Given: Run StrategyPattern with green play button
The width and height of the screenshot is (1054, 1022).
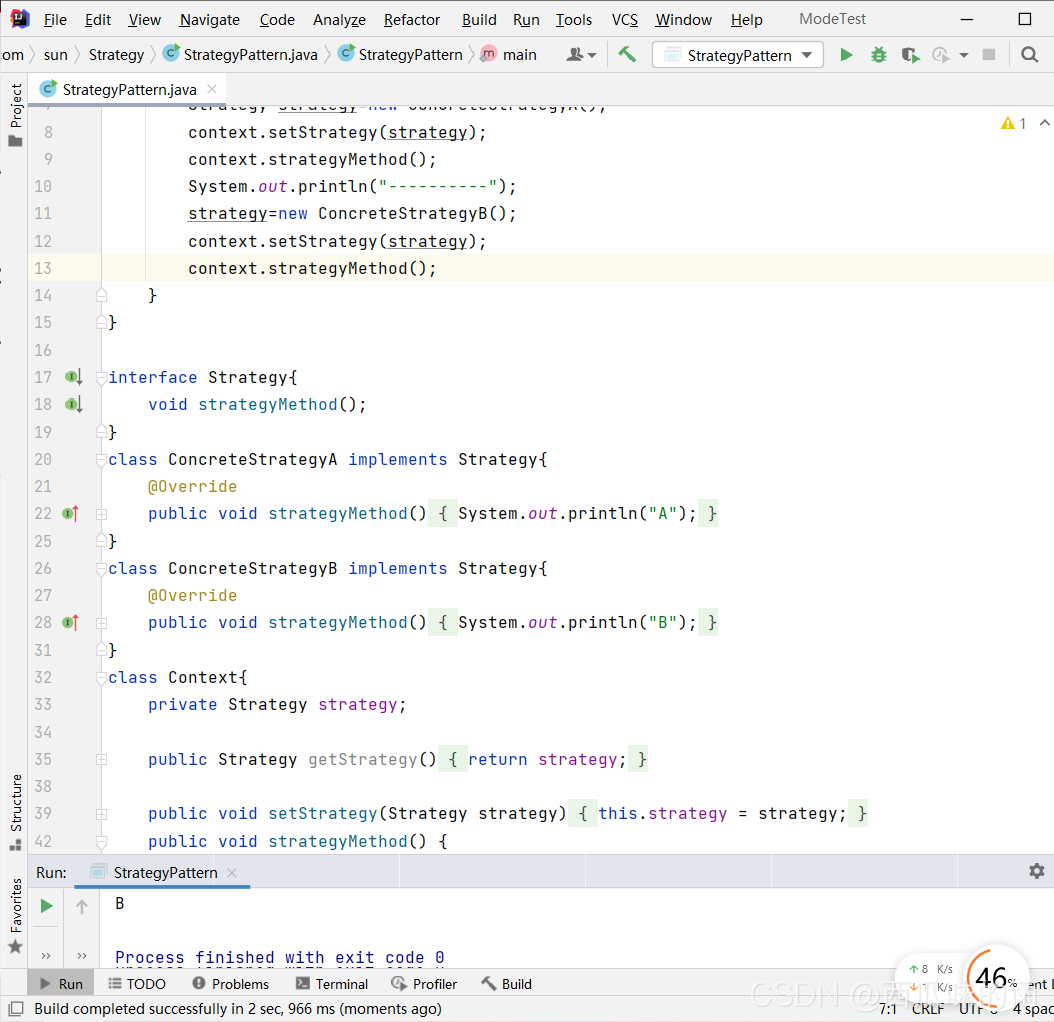Looking at the screenshot, I should [x=846, y=55].
